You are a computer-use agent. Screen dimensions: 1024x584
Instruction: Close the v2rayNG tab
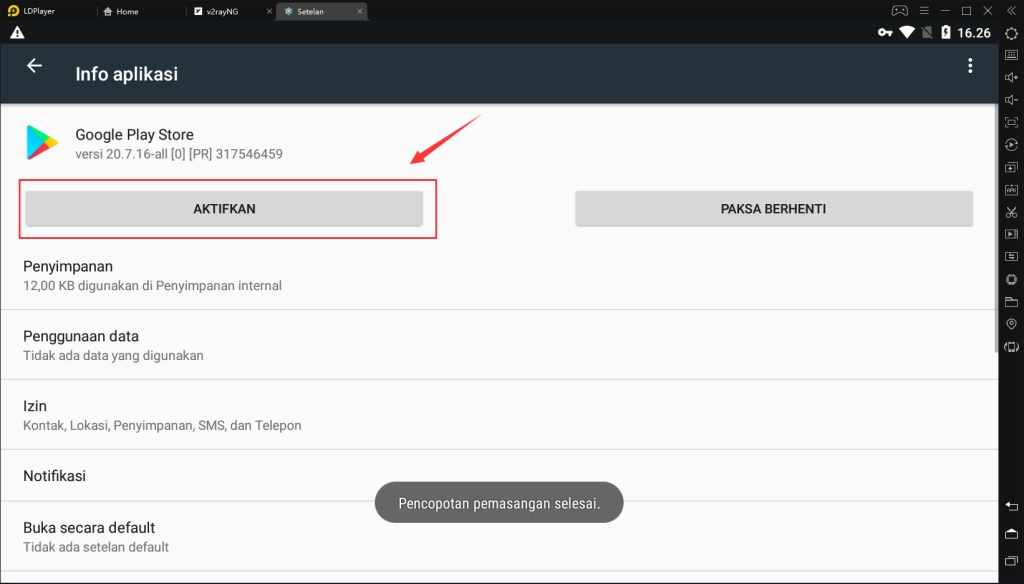tap(269, 11)
